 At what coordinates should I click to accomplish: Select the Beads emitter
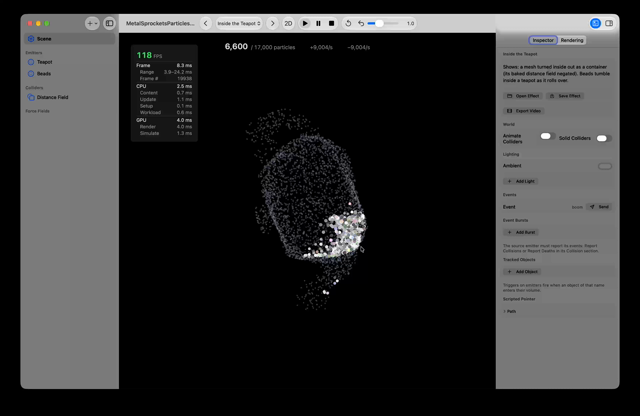tap(69, 74)
